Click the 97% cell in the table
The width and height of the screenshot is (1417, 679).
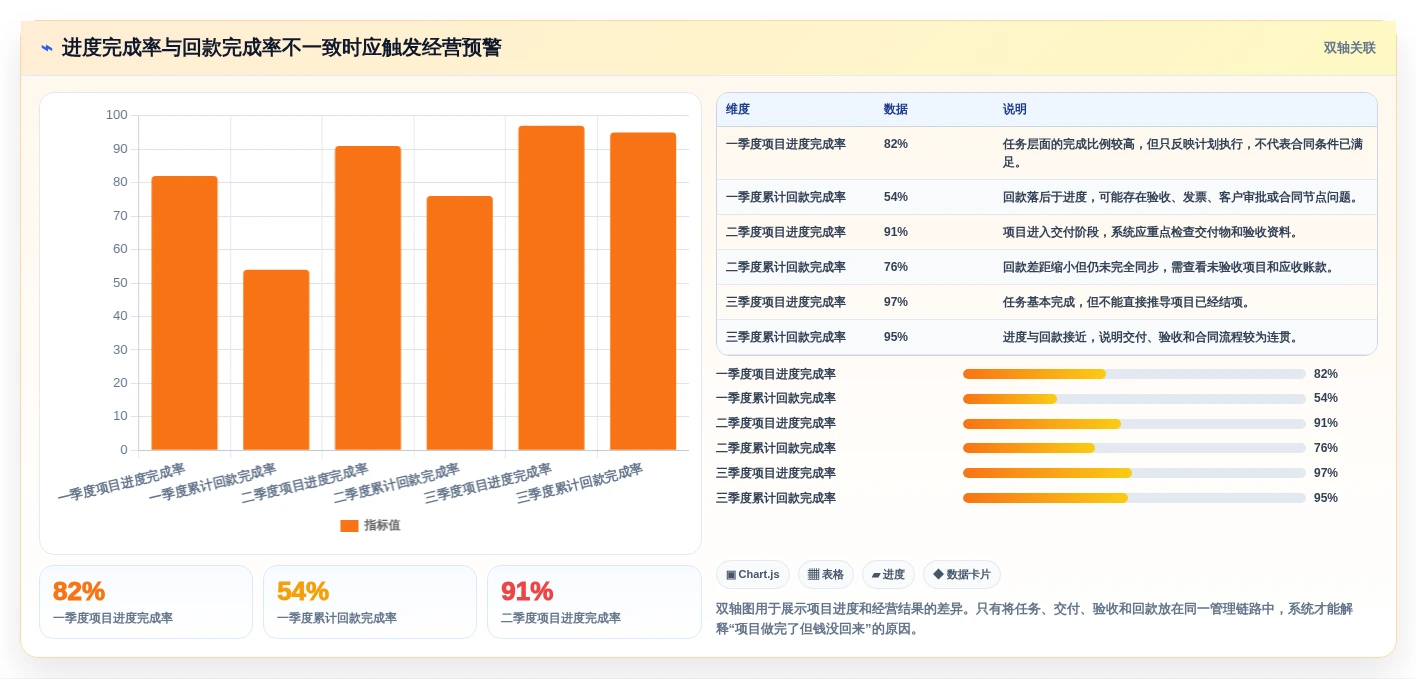point(896,302)
